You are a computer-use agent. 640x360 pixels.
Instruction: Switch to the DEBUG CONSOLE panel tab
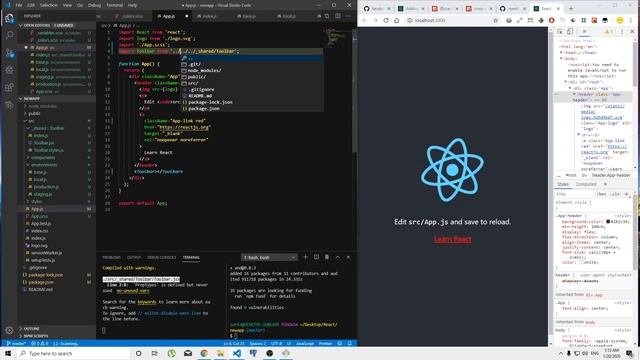pos(162,258)
